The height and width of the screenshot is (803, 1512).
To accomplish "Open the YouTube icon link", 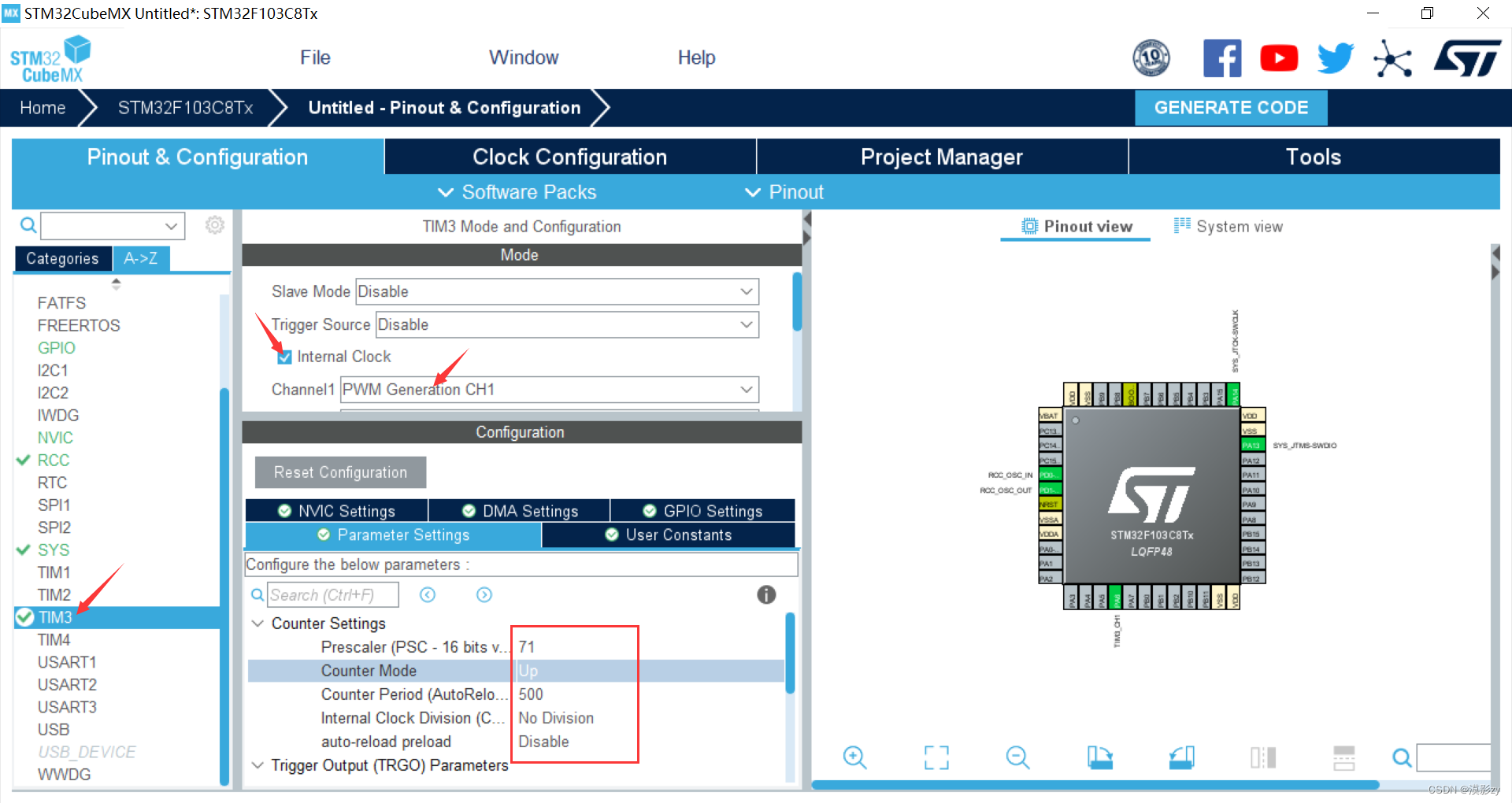I will 1279,58.
